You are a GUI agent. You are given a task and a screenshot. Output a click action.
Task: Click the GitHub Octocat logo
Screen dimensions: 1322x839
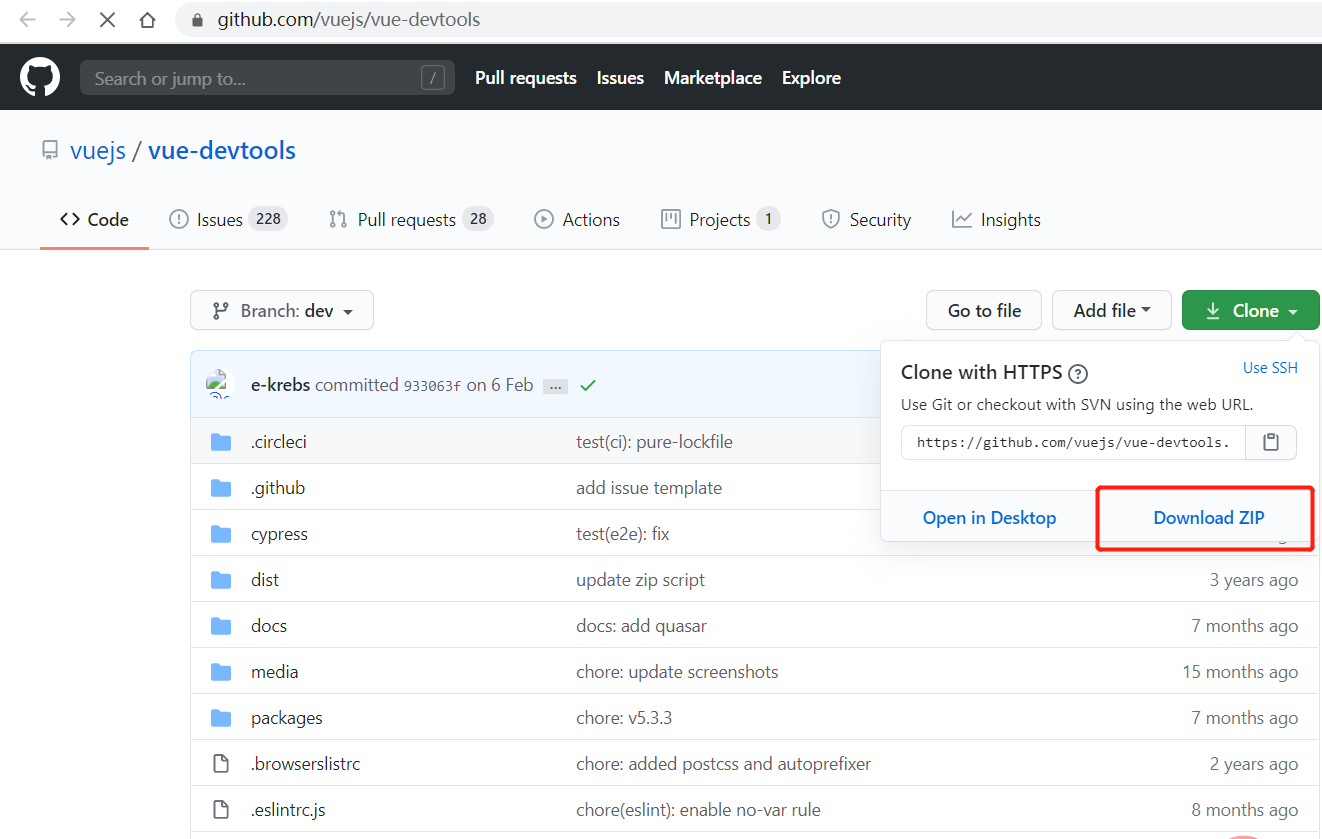pos(40,78)
